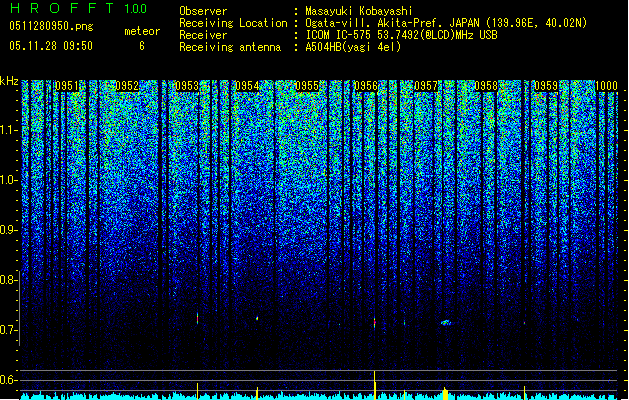Screen dimensions: 629x400
Task: Click the 'Receiving antenna' label
Action: pyautogui.click(x=230, y=47)
